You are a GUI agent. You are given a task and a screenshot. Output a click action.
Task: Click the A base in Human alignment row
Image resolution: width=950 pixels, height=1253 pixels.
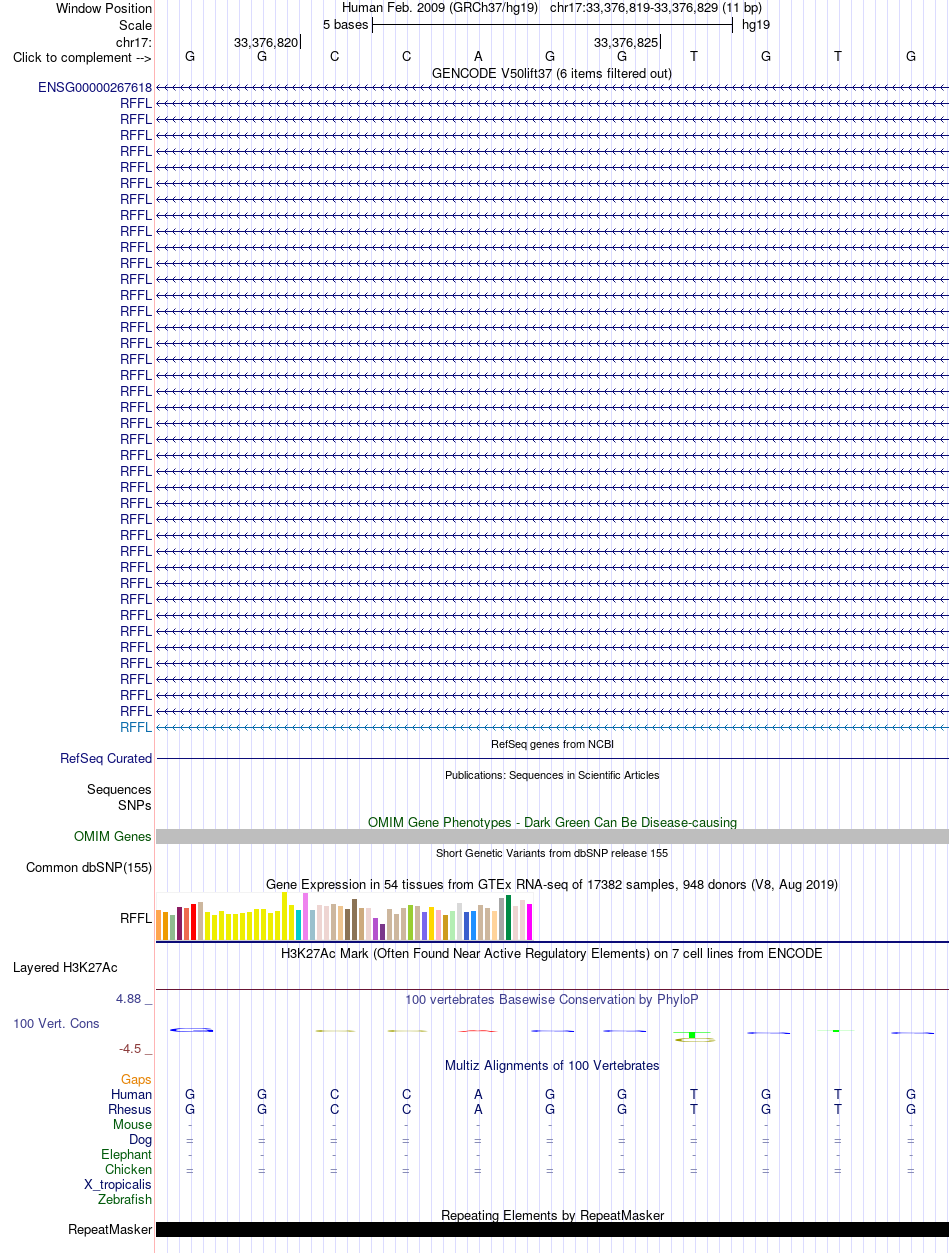[x=478, y=1094]
